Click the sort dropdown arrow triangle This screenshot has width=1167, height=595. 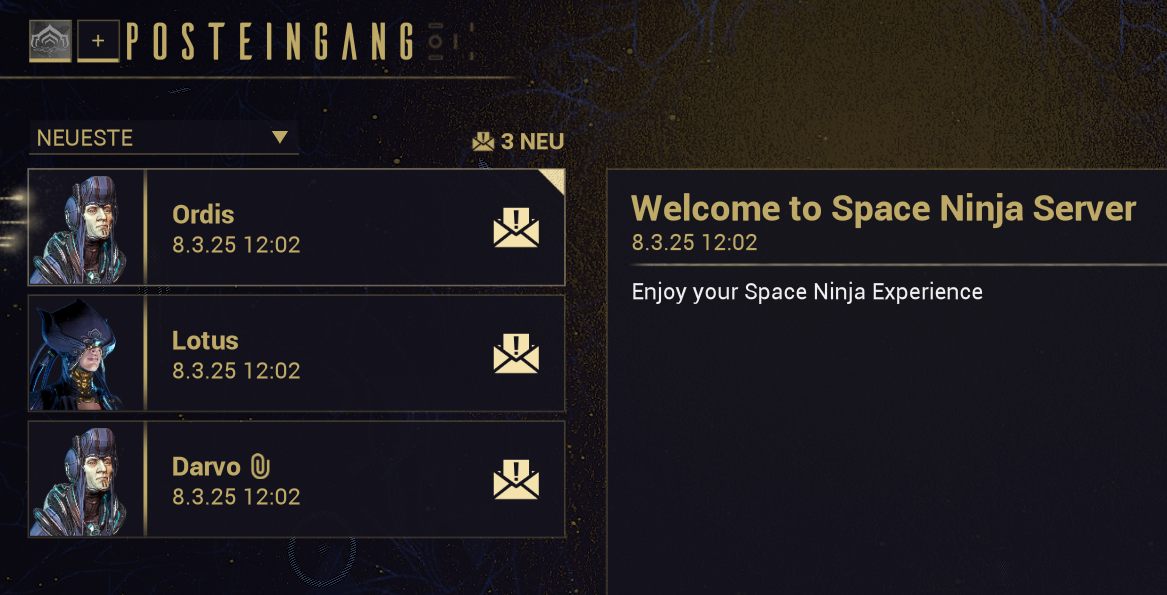tap(280, 138)
